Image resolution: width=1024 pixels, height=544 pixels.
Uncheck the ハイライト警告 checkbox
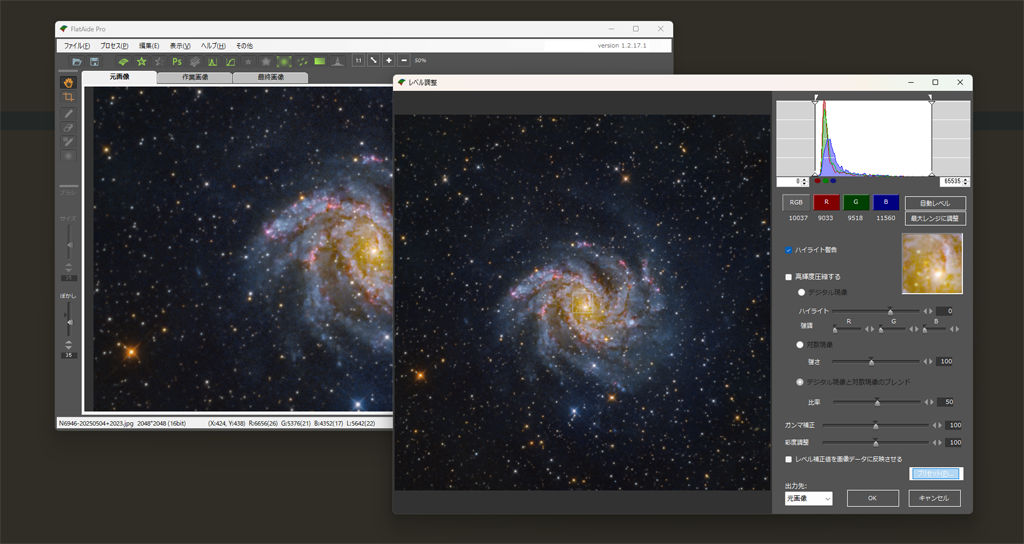(789, 249)
